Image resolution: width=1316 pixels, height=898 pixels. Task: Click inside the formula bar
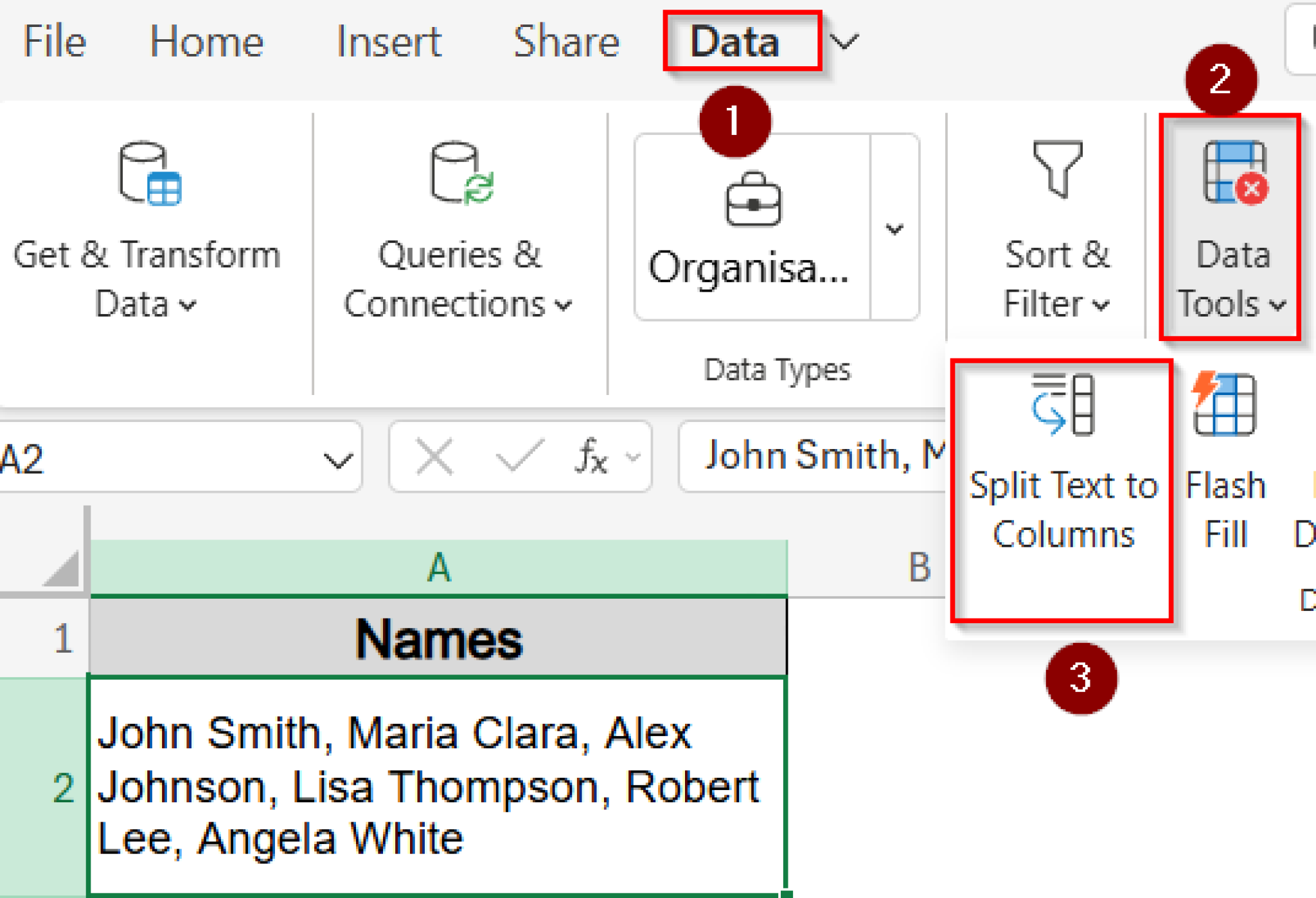803,456
